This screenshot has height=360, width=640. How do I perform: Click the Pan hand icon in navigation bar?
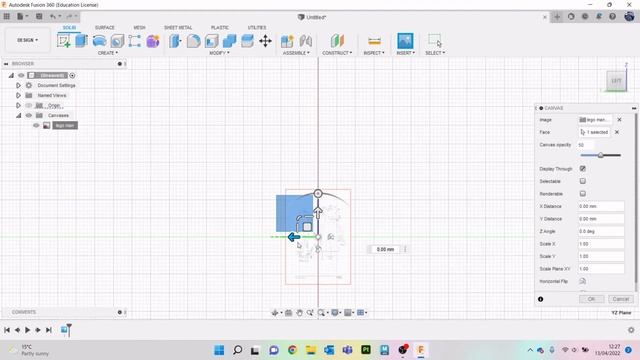tap(299, 313)
